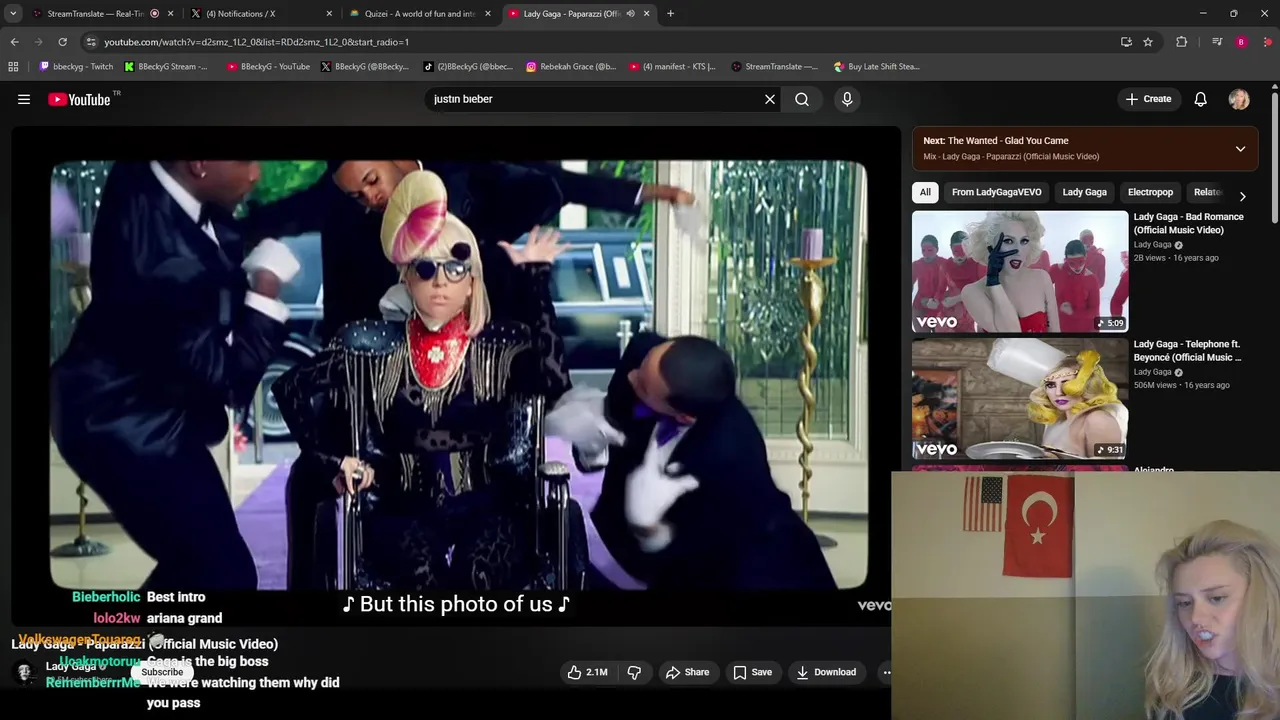Open Lady Gaga channel under Bad Romance
1280x720 pixels.
click(x=1152, y=244)
